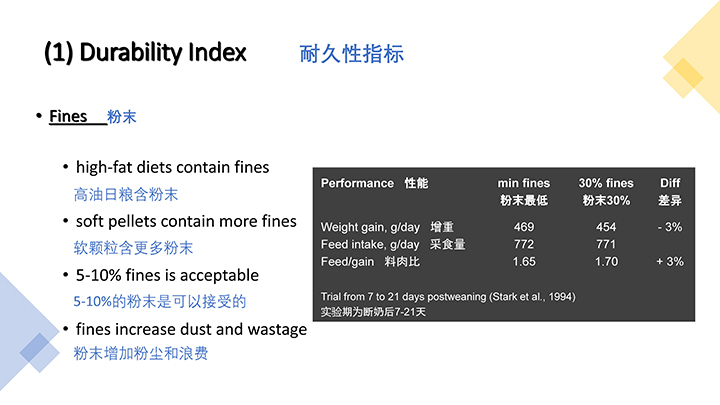Click the "min fines" column header
This screenshot has width=720, height=405.
point(524,183)
